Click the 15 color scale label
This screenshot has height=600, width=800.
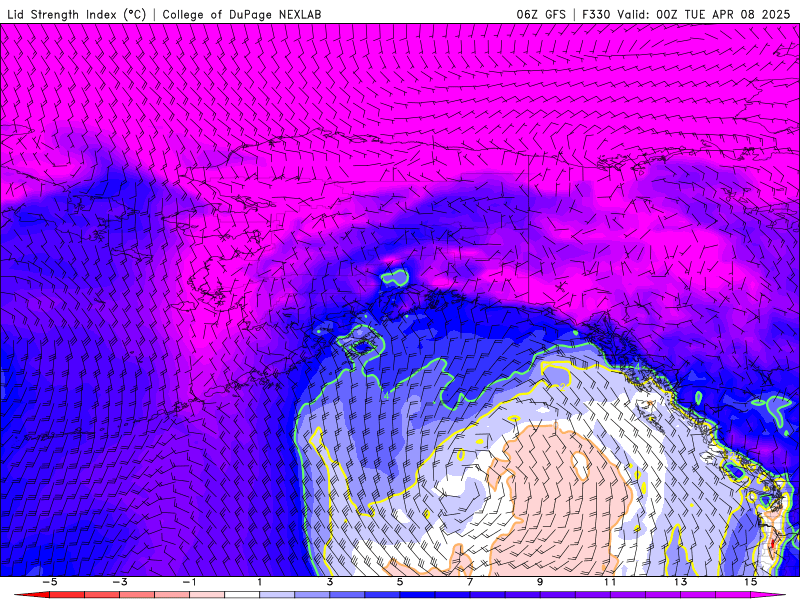pyautogui.click(x=751, y=582)
